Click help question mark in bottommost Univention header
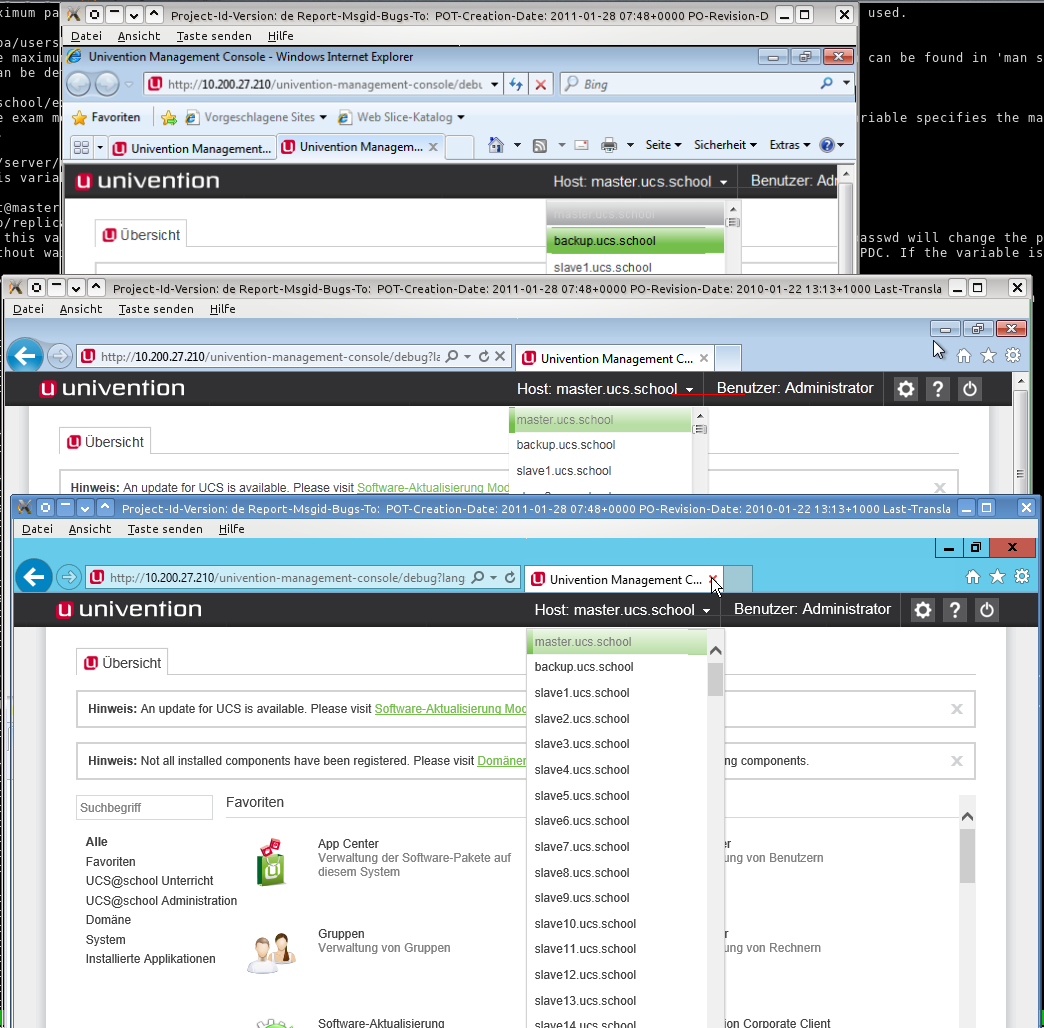Screen dimensions: 1044x1028 (955, 610)
